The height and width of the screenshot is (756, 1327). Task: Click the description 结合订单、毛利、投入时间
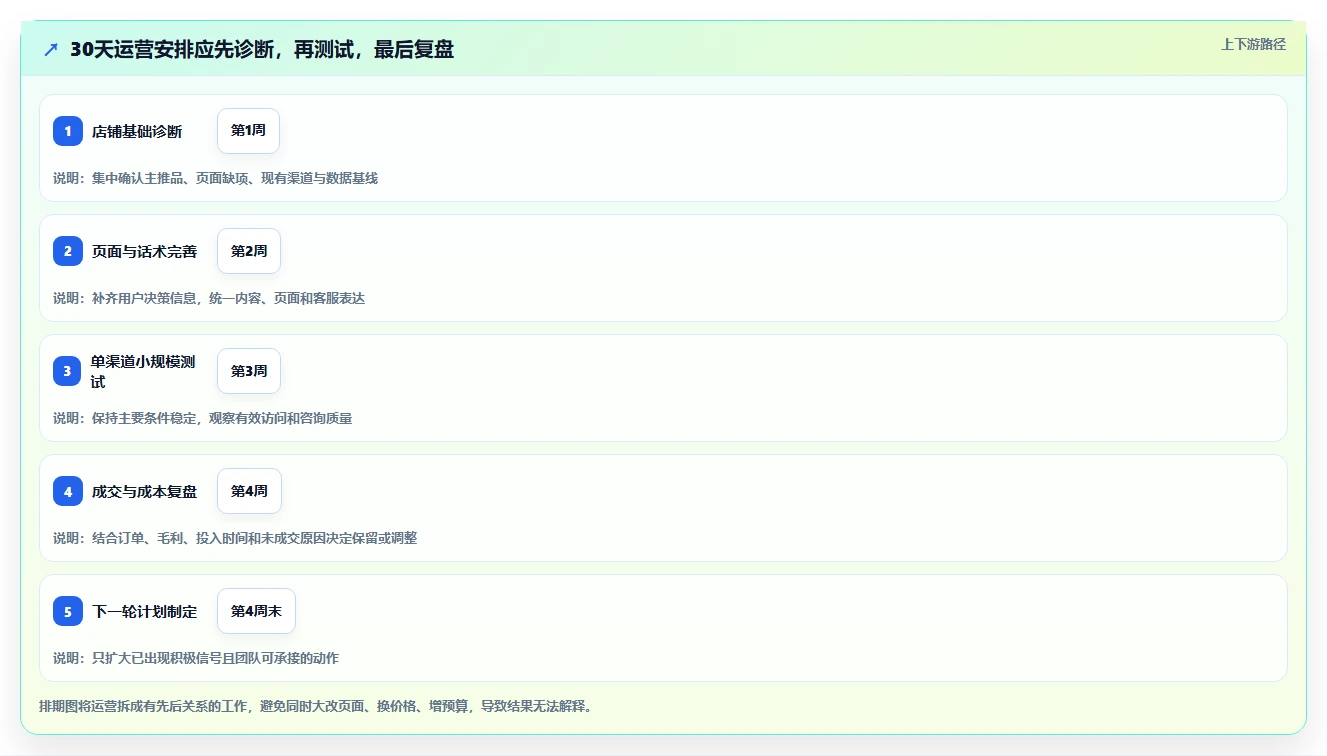[x=235, y=538]
